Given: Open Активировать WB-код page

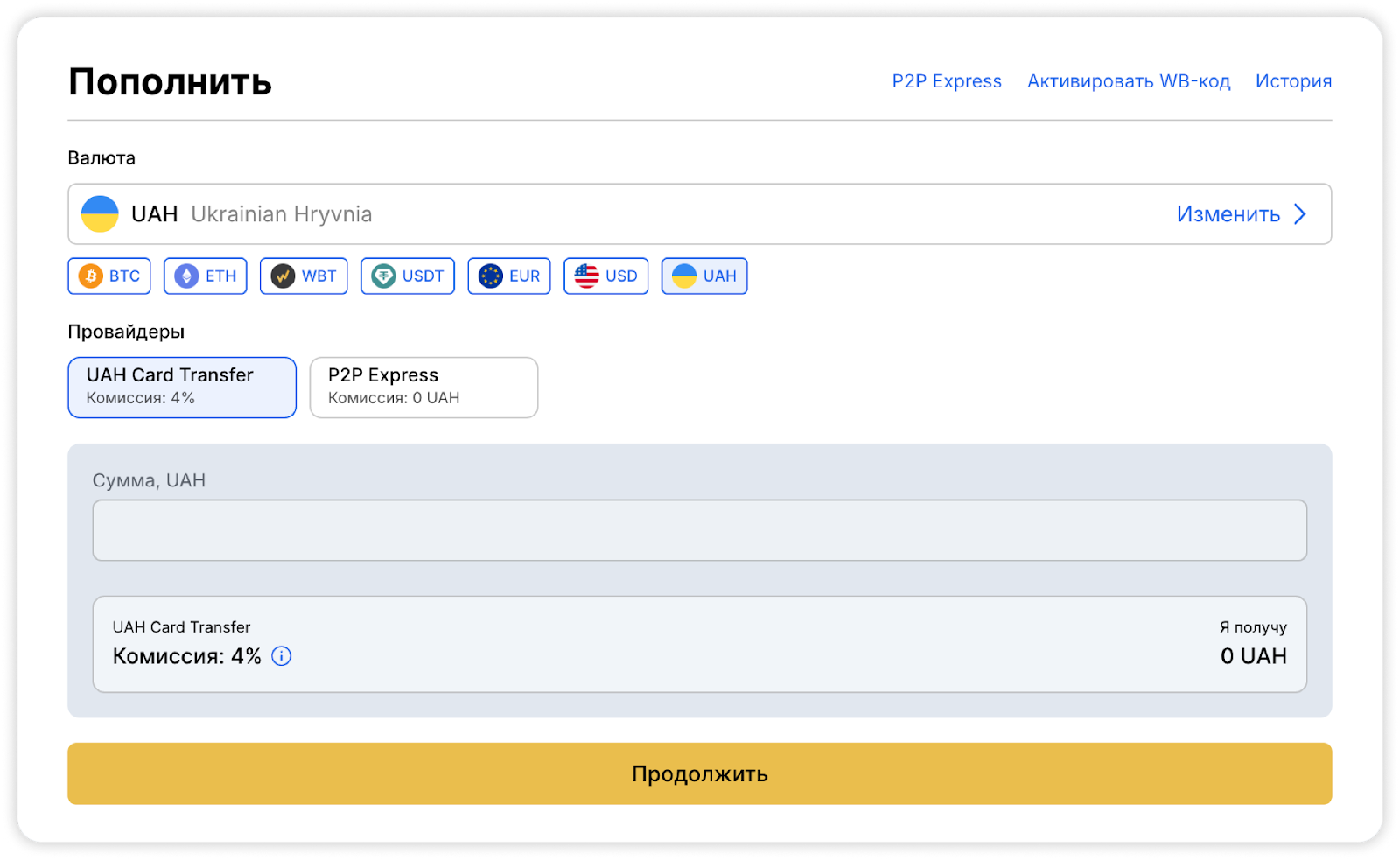Looking at the screenshot, I should 1128,81.
